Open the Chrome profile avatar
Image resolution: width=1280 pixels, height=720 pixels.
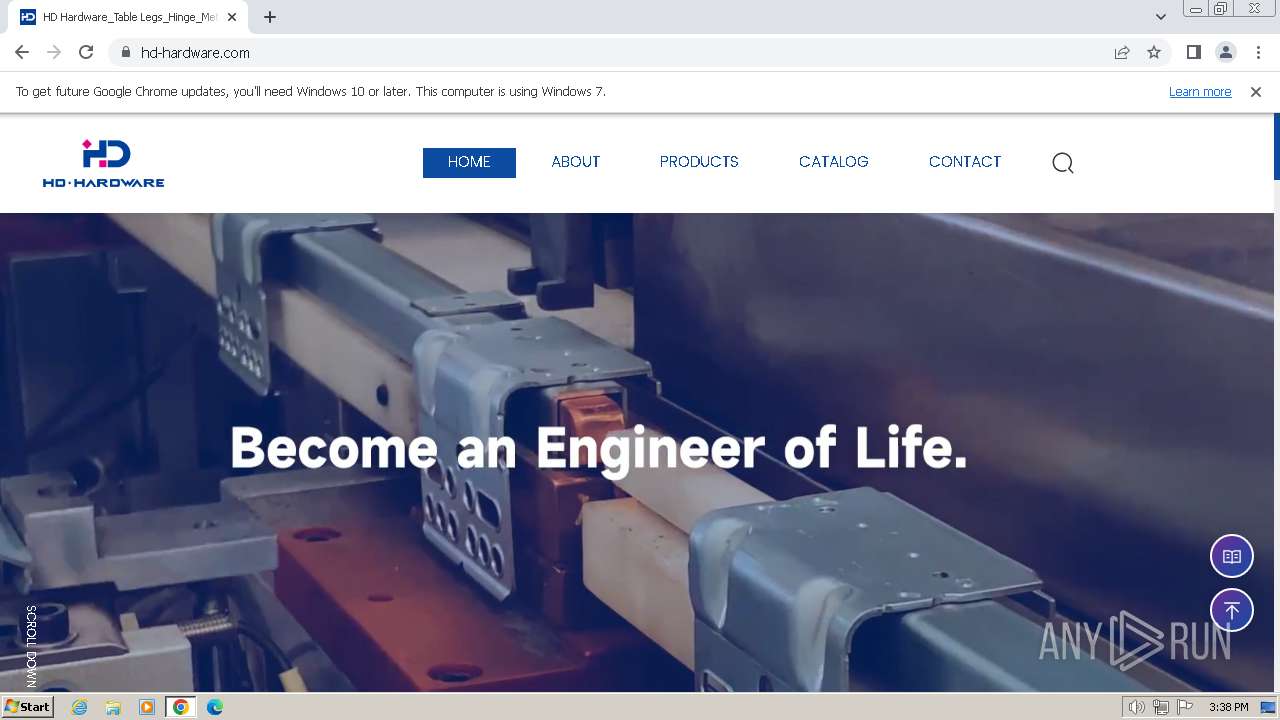point(1226,52)
